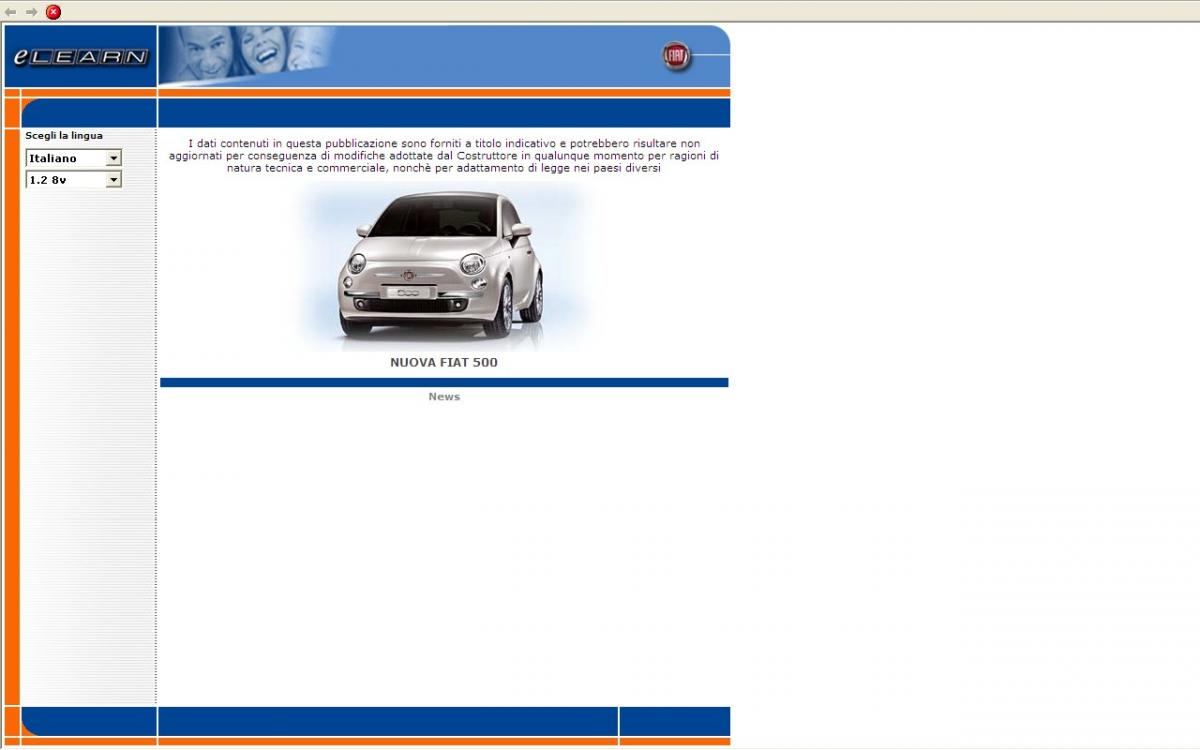Click the Fiat 500 car image
The image size is (1200, 750).
(x=444, y=267)
